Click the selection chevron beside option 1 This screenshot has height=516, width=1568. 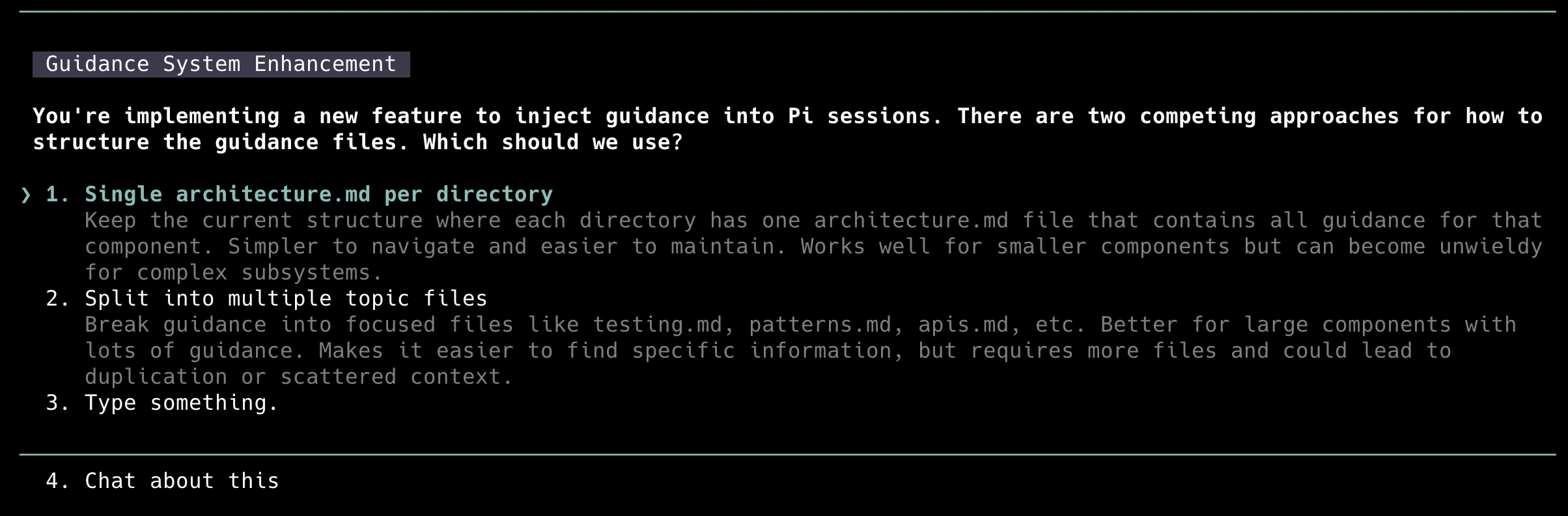(25, 193)
